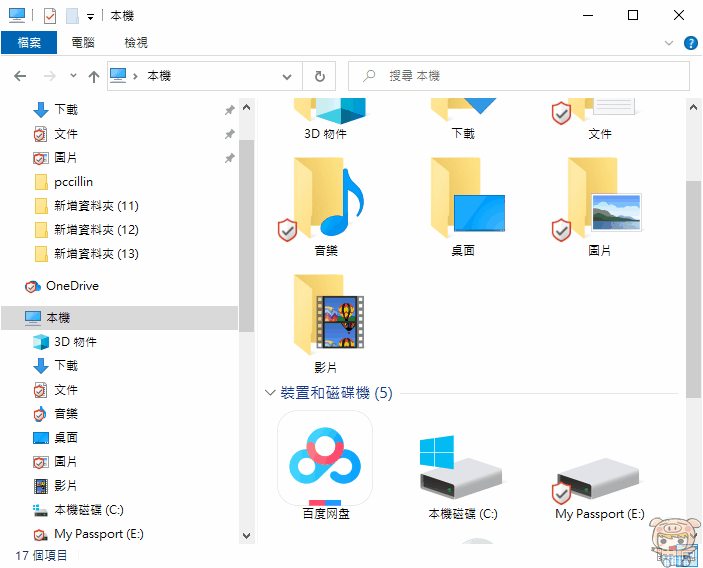Open the 下載 folder in main pane
This screenshot has height=568, width=703.
463,119
